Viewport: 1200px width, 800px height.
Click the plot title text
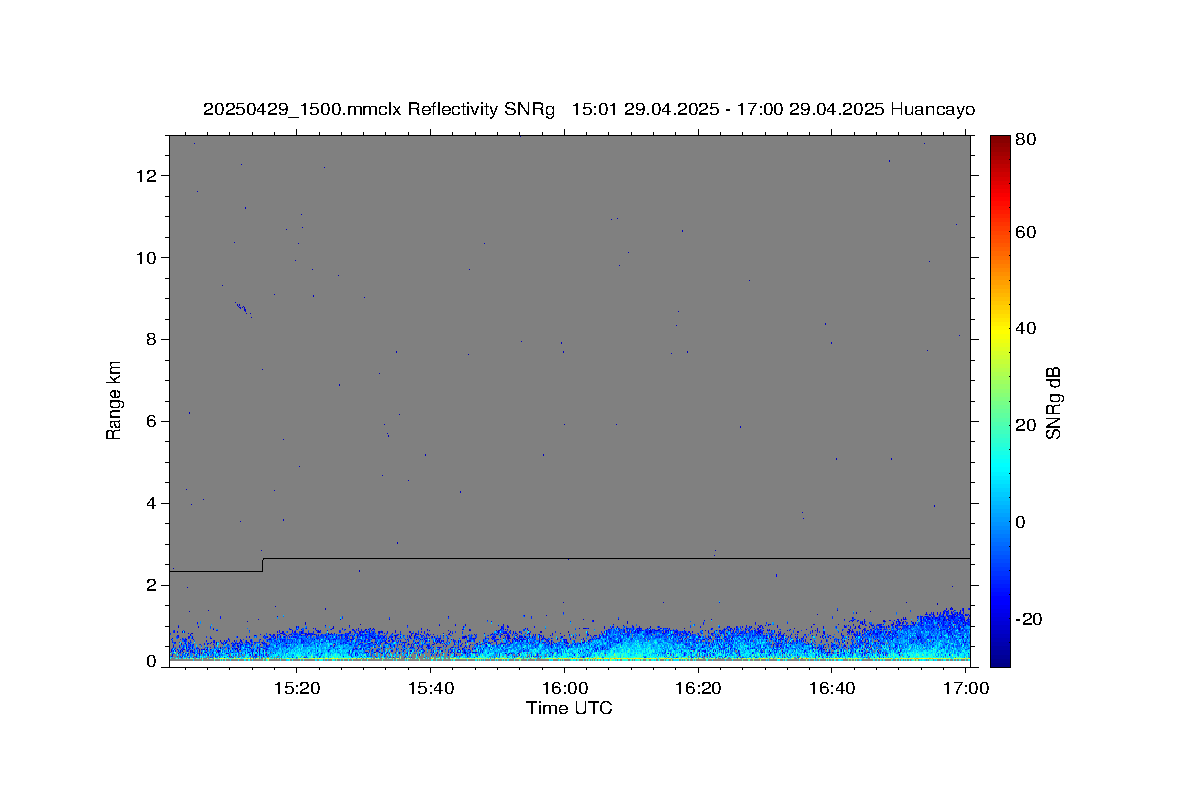pos(589,110)
